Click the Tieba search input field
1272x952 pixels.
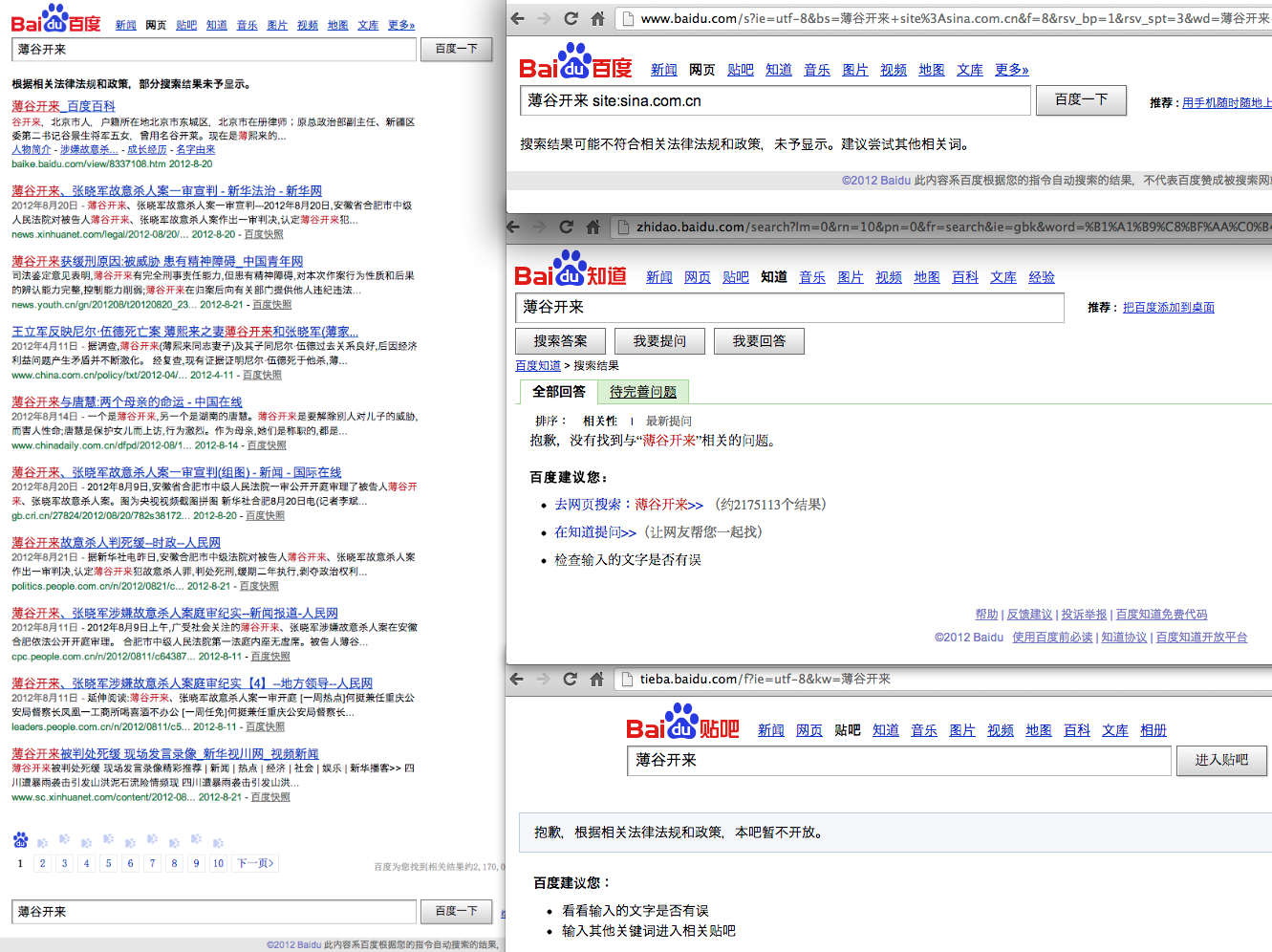(x=899, y=760)
